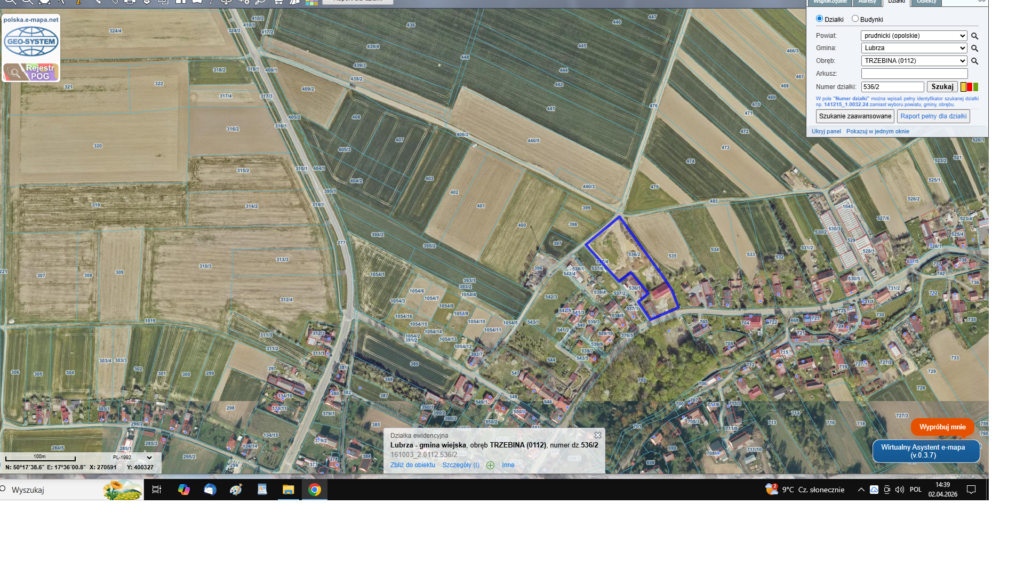Click magnifier icon next to Gmina field
This screenshot has width=1024, height=576.
[975, 48]
